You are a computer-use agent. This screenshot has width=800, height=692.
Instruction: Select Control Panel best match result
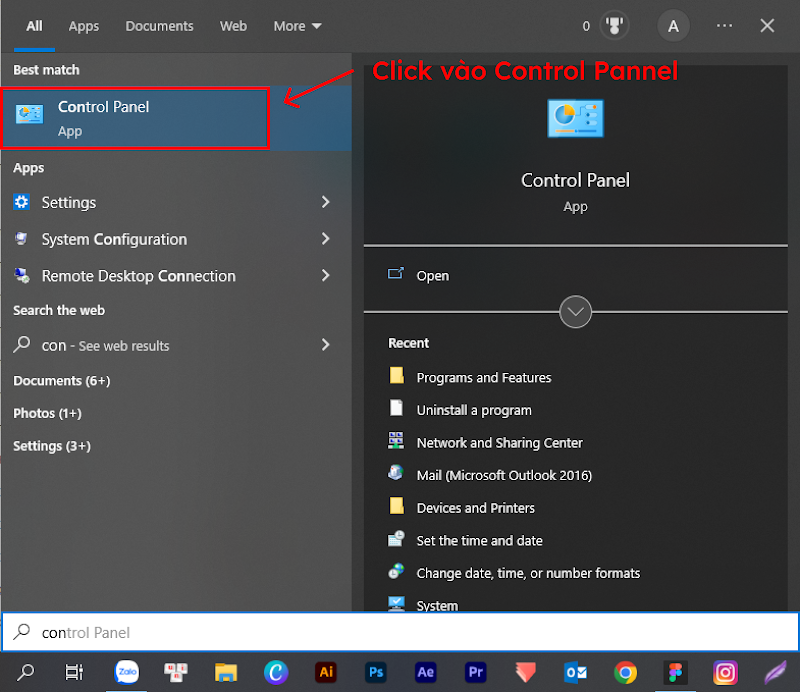click(136, 118)
